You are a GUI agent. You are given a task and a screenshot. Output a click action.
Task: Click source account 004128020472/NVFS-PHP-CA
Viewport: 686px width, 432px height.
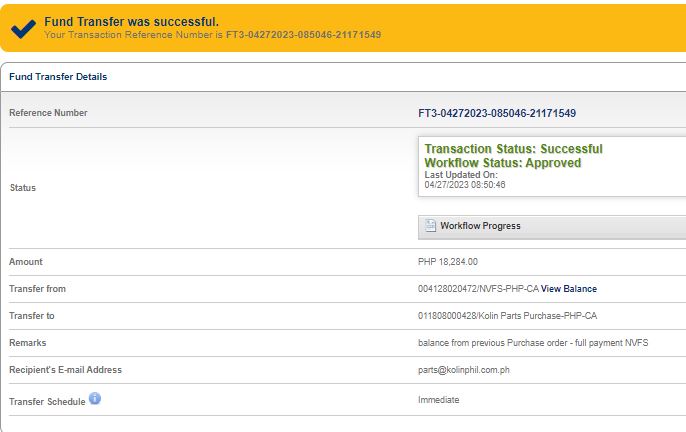pos(478,289)
